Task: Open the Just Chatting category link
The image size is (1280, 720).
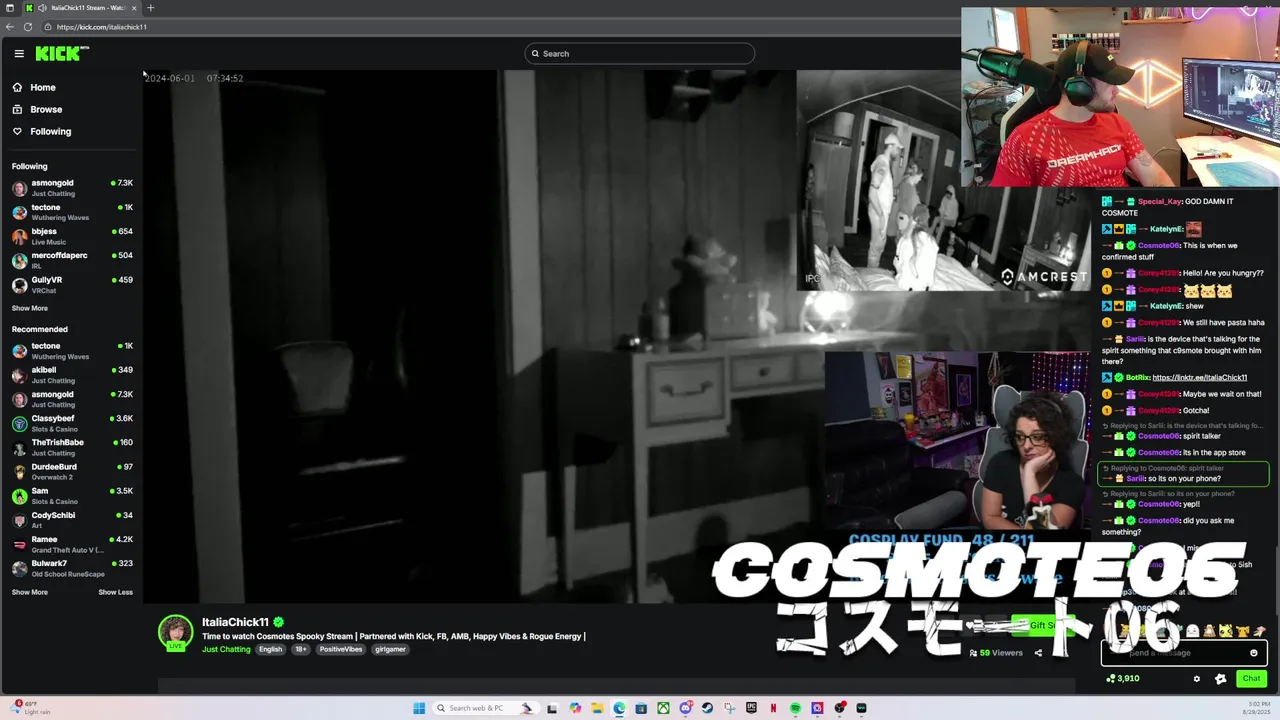Action: 226,649
